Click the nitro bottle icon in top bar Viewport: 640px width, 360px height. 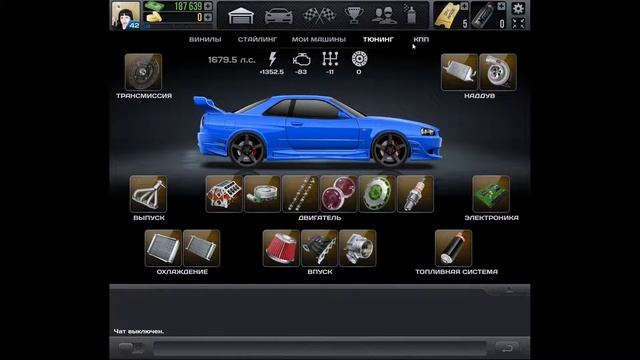tap(483, 16)
